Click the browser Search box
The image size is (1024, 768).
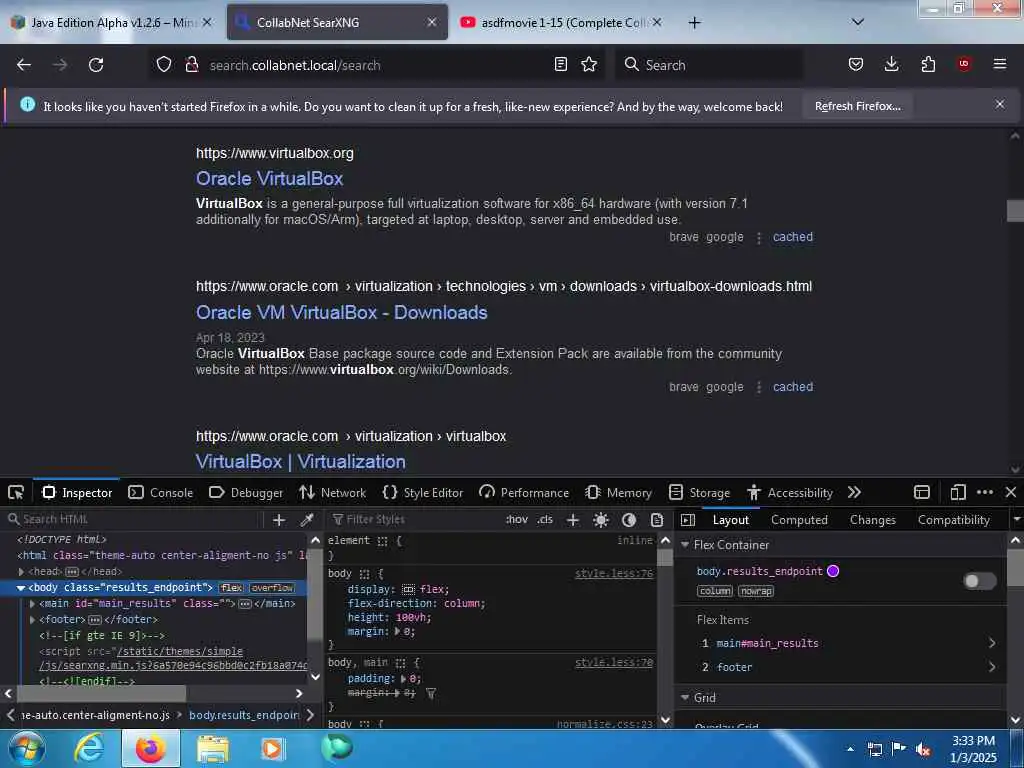click(x=709, y=65)
